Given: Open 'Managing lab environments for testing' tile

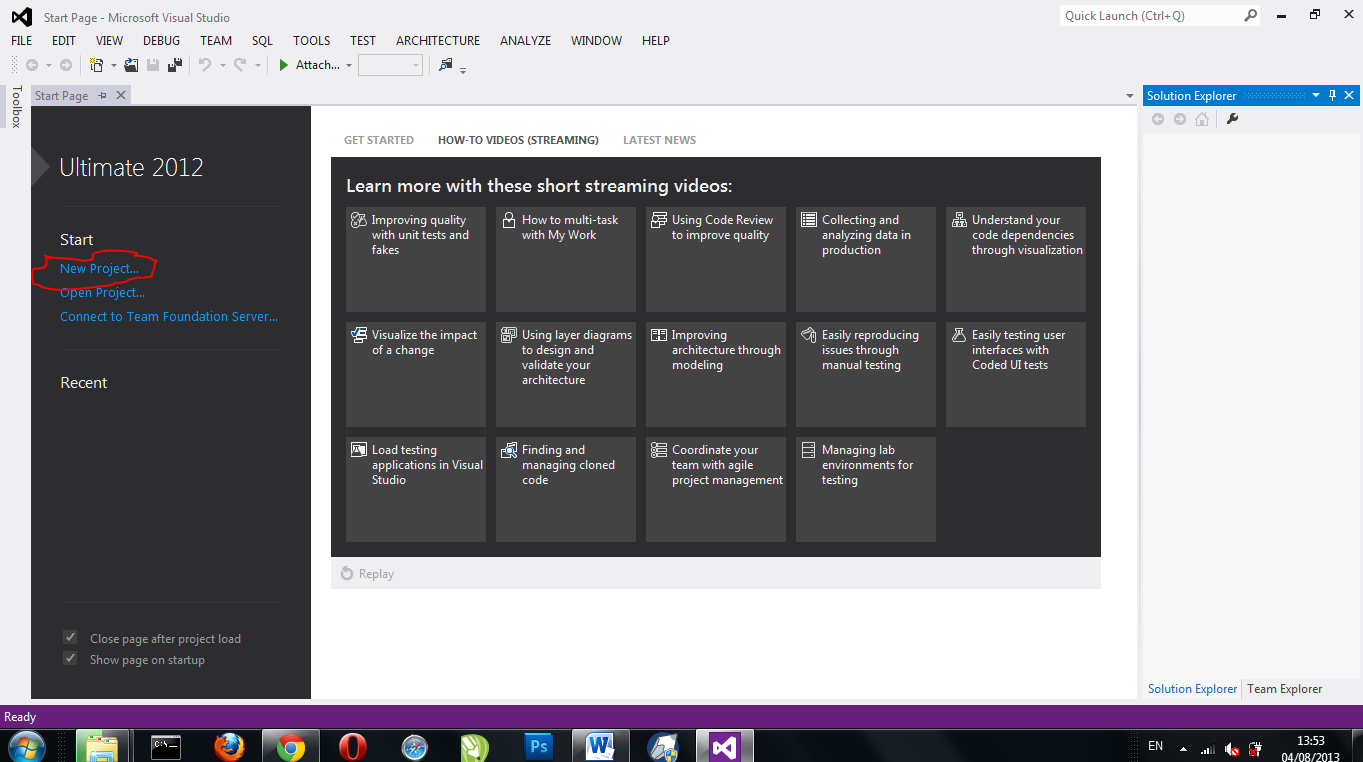Looking at the screenshot, I should coord(866,490).
